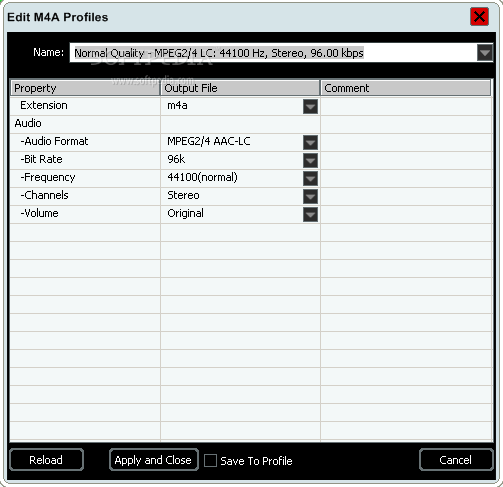
Task: Select the -Audio Format property label
Action: (x=54, y=141)
